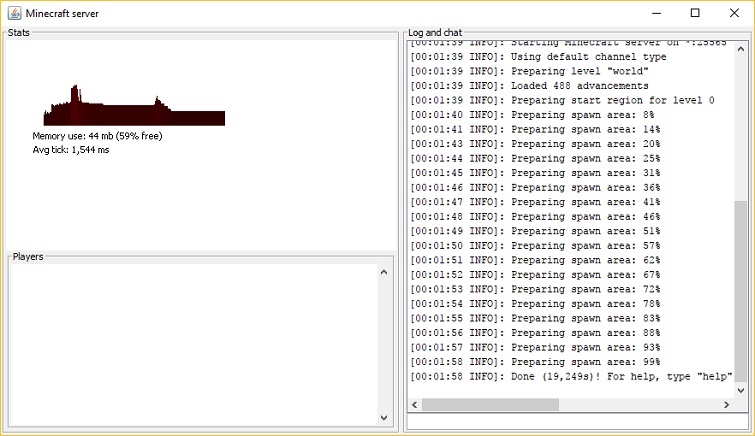Focus the command input field below the log

pyautogui.click(x=577, y=423)
